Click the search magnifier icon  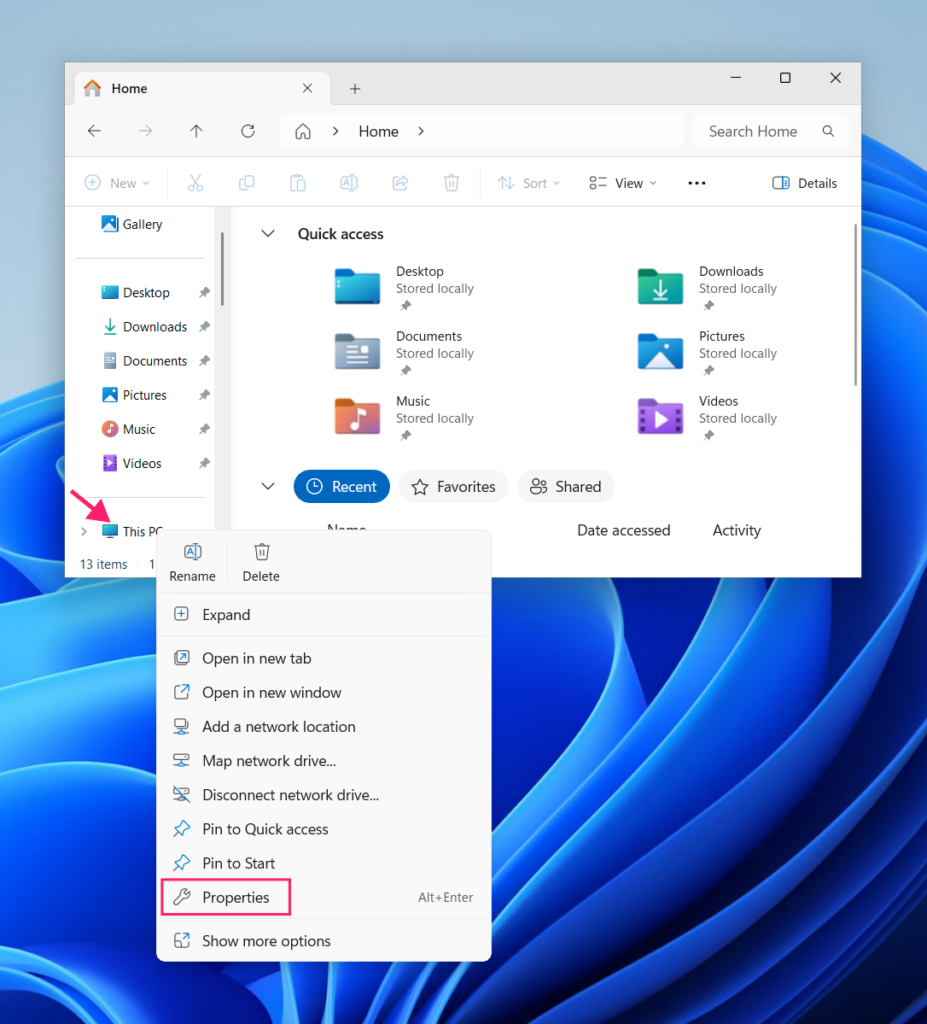tap(828, 131)
